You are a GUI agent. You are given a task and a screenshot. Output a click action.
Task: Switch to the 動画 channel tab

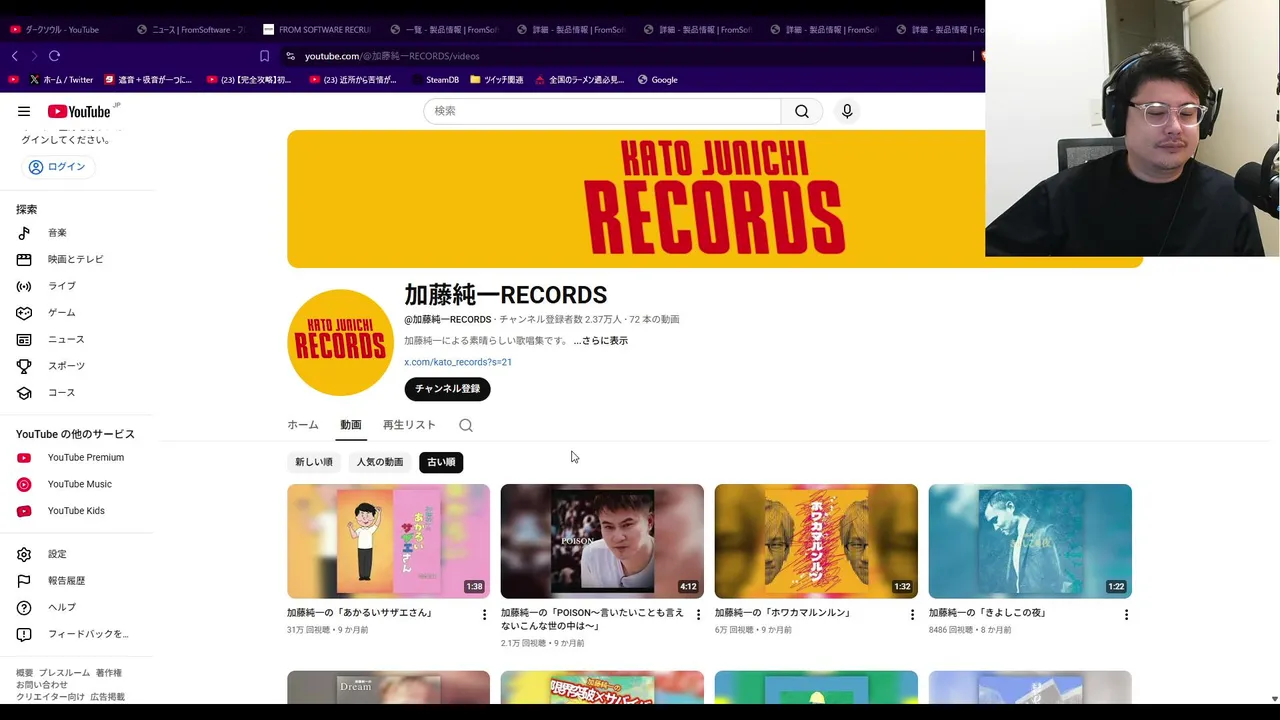(351, 425)
